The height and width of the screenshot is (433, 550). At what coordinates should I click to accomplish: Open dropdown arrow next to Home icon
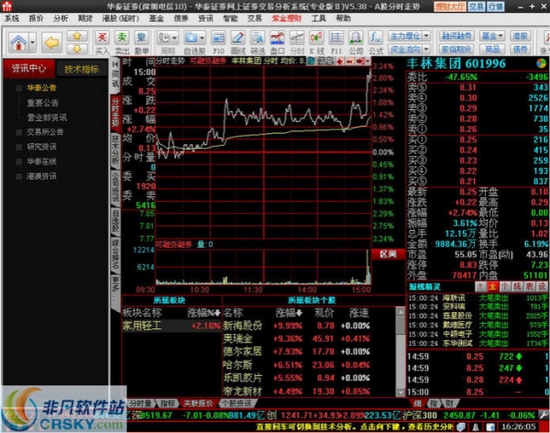point(32,42)
